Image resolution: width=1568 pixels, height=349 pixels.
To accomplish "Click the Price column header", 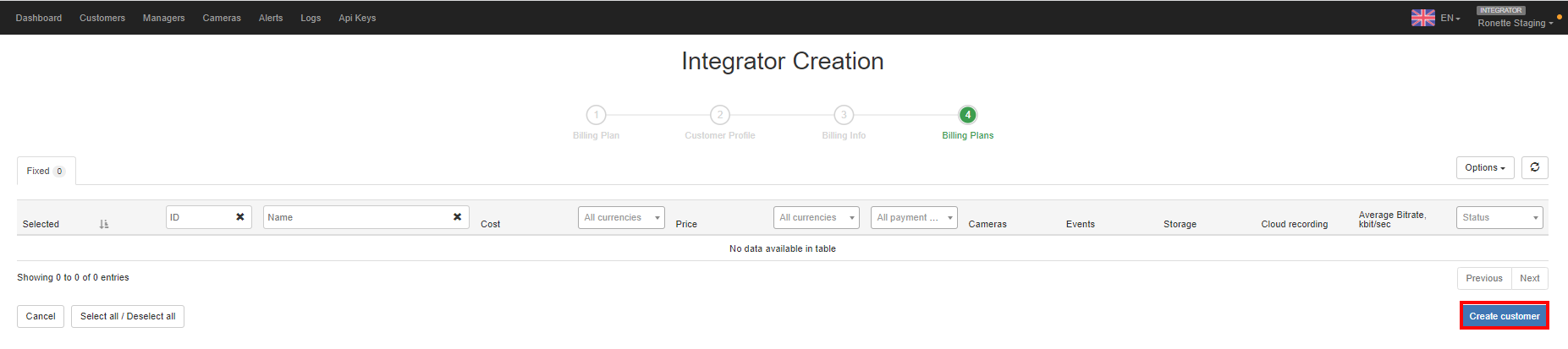I will [686, 224].
